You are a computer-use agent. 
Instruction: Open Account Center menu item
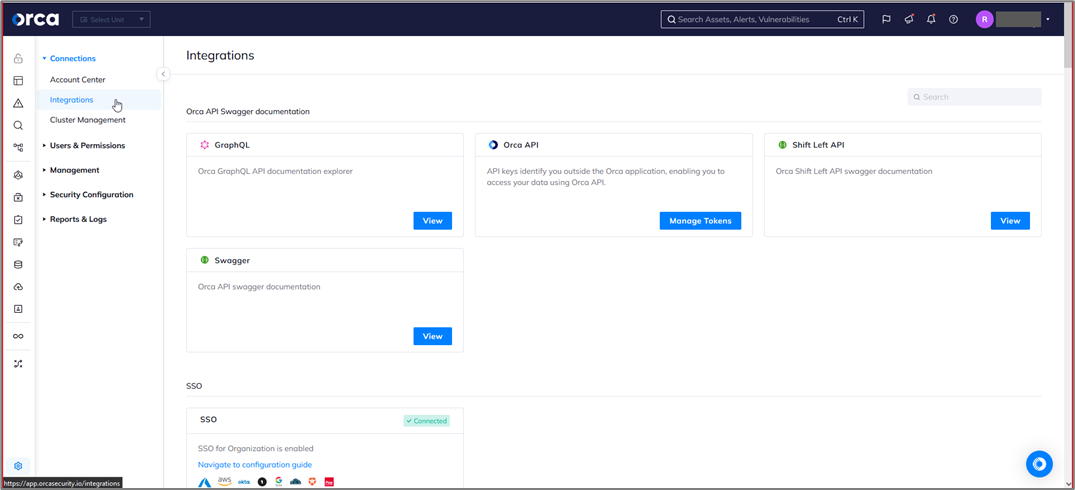coord(77,80)
